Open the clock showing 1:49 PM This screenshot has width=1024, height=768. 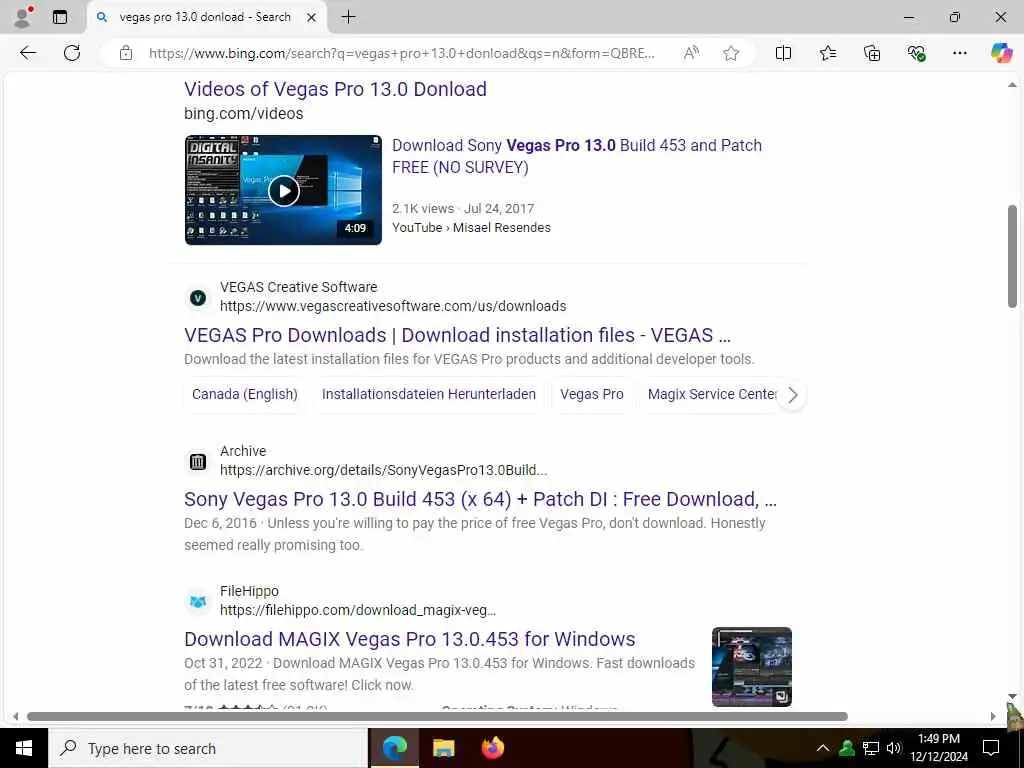pos(938,748)
